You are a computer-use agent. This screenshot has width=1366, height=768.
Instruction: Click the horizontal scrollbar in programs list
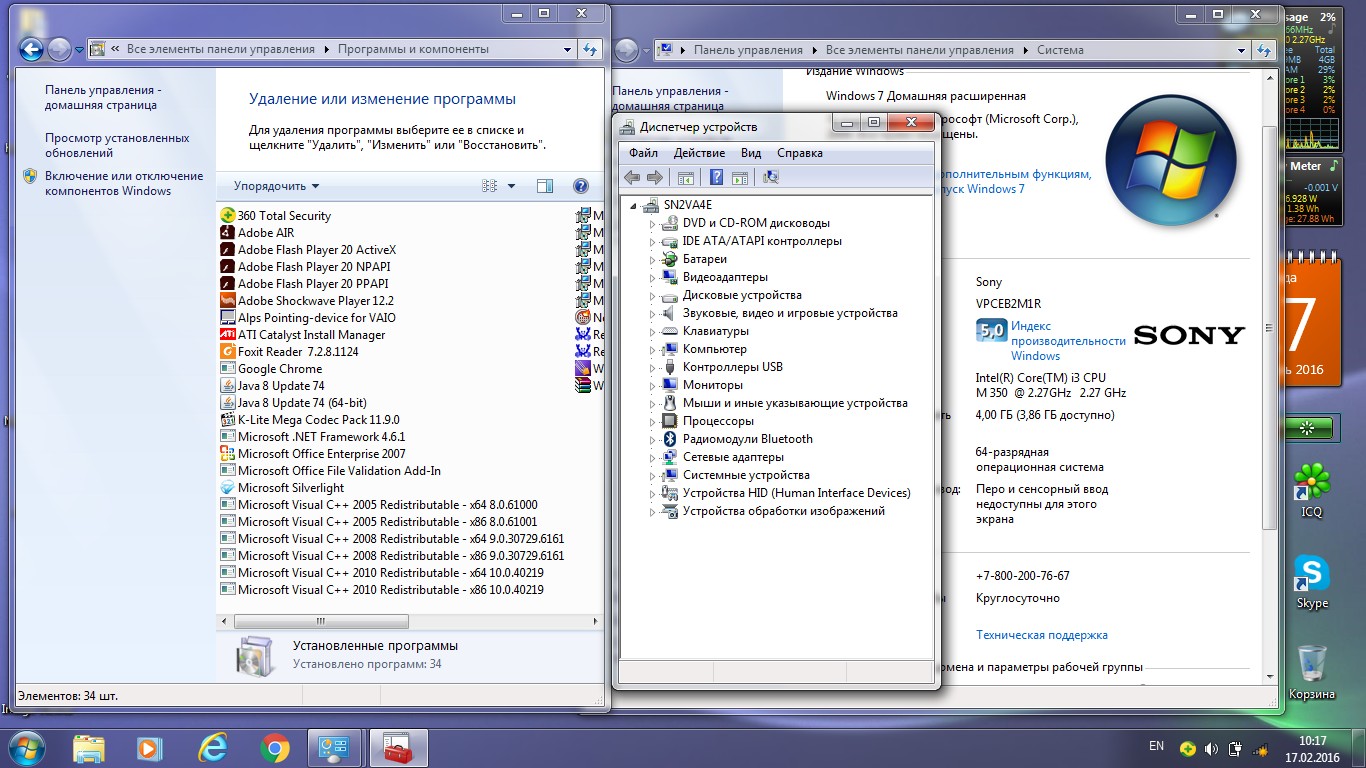click(320, 621)
